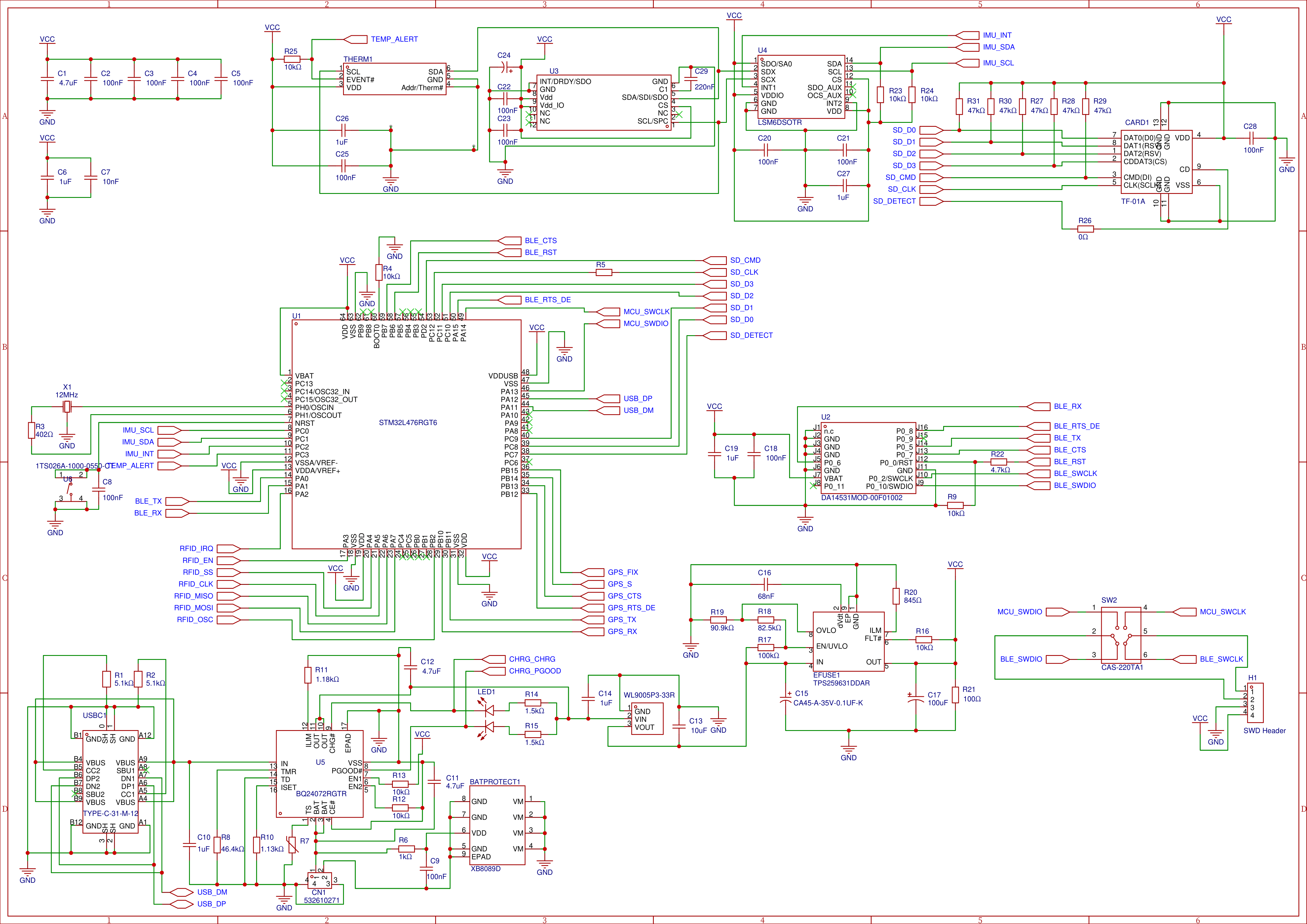Select the THERM1 designator label

358,59
